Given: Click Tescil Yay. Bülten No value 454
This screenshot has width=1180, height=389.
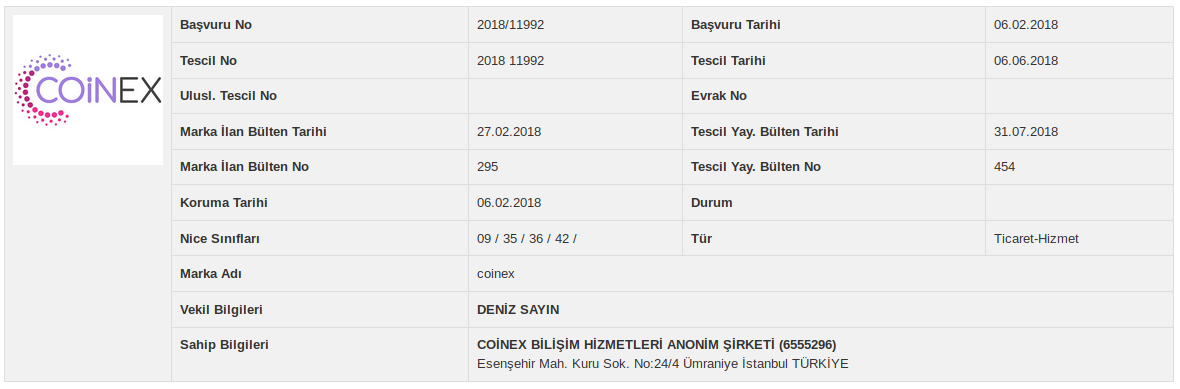Looking at the screenshot, I should [x=1004, y=167].
